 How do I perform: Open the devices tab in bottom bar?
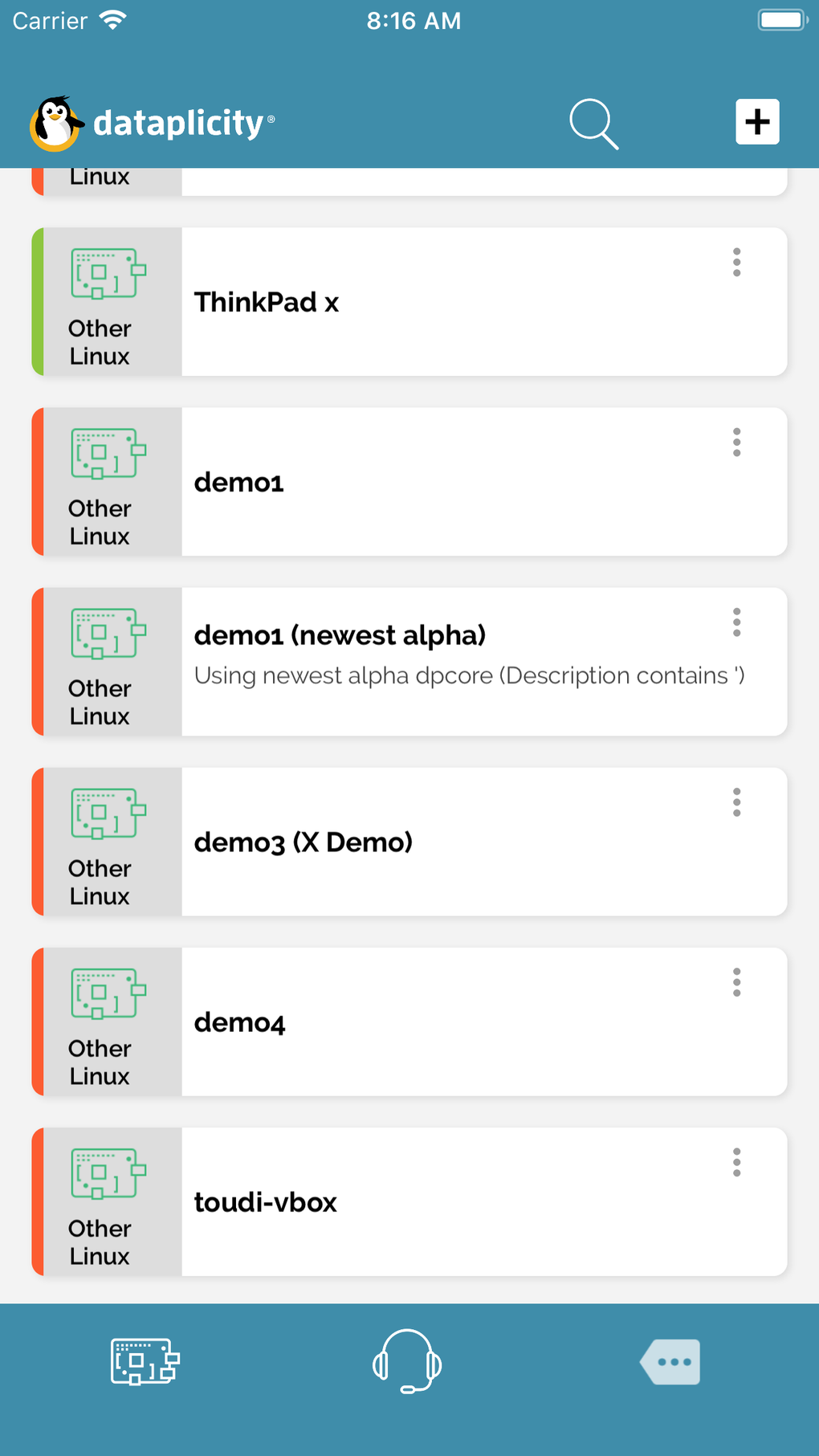click(145, 1361)
